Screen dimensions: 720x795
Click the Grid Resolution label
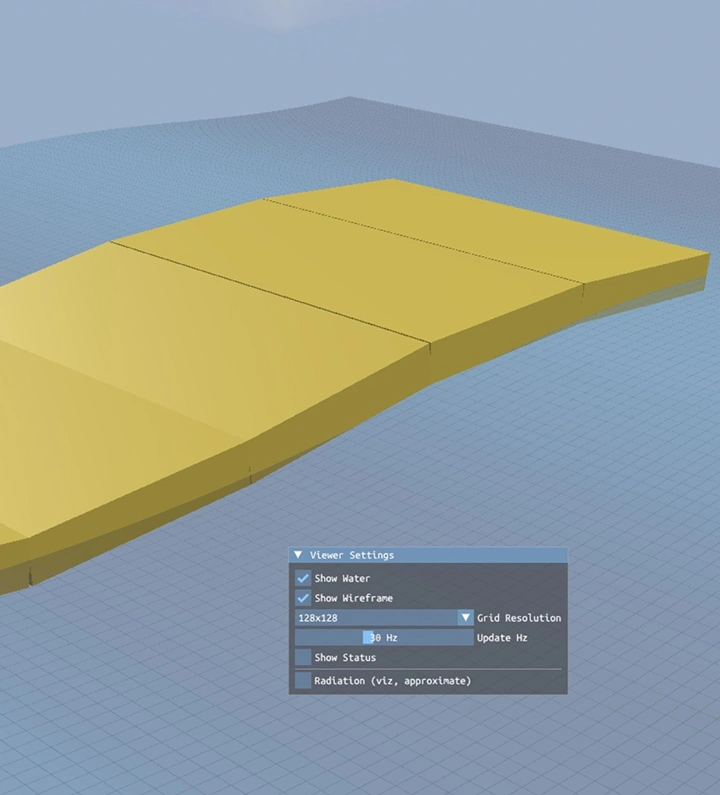519,618
